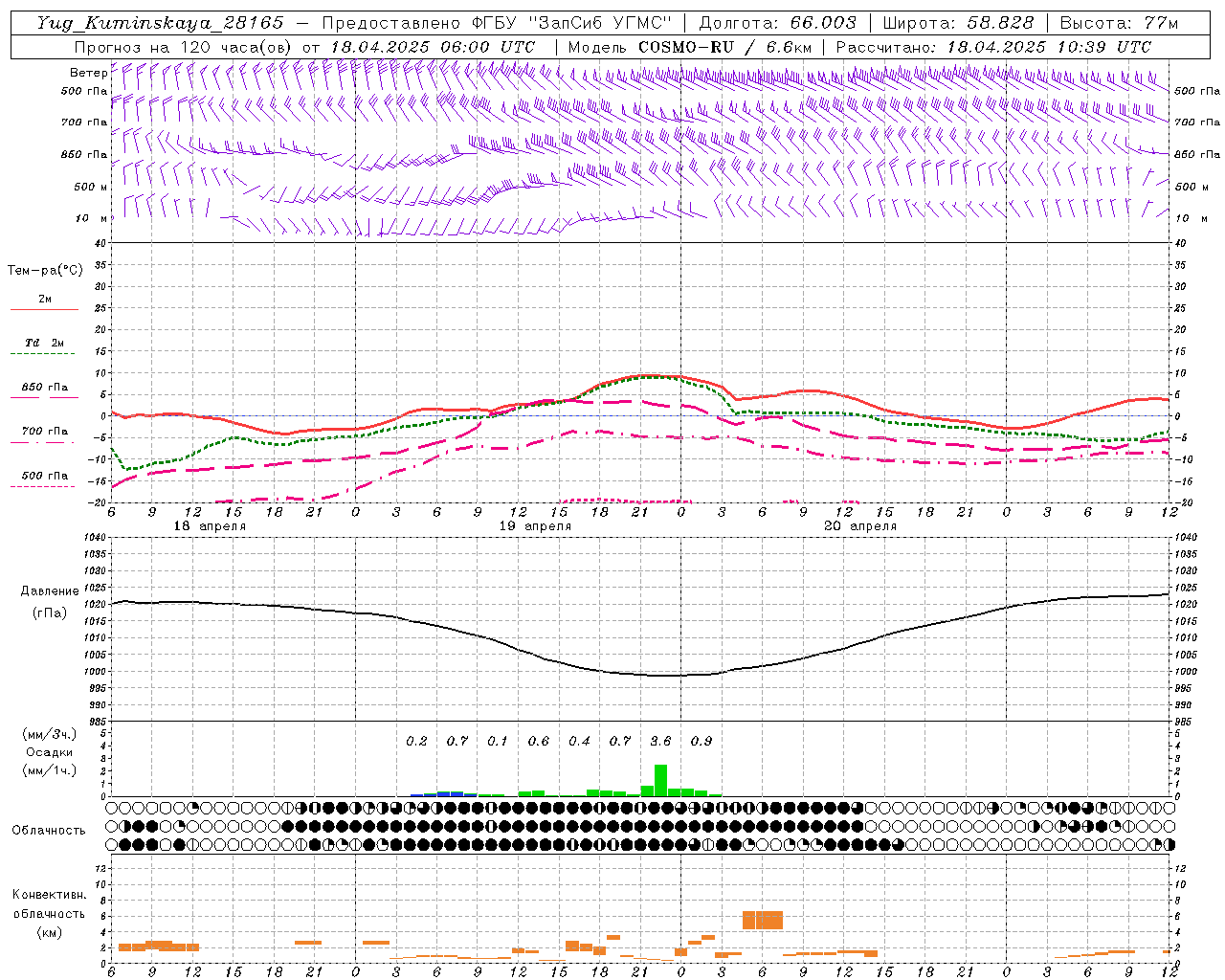Screen dimensions: 1225x980
Task: Click the Ветер panel label
Action: tap(88, 73)
